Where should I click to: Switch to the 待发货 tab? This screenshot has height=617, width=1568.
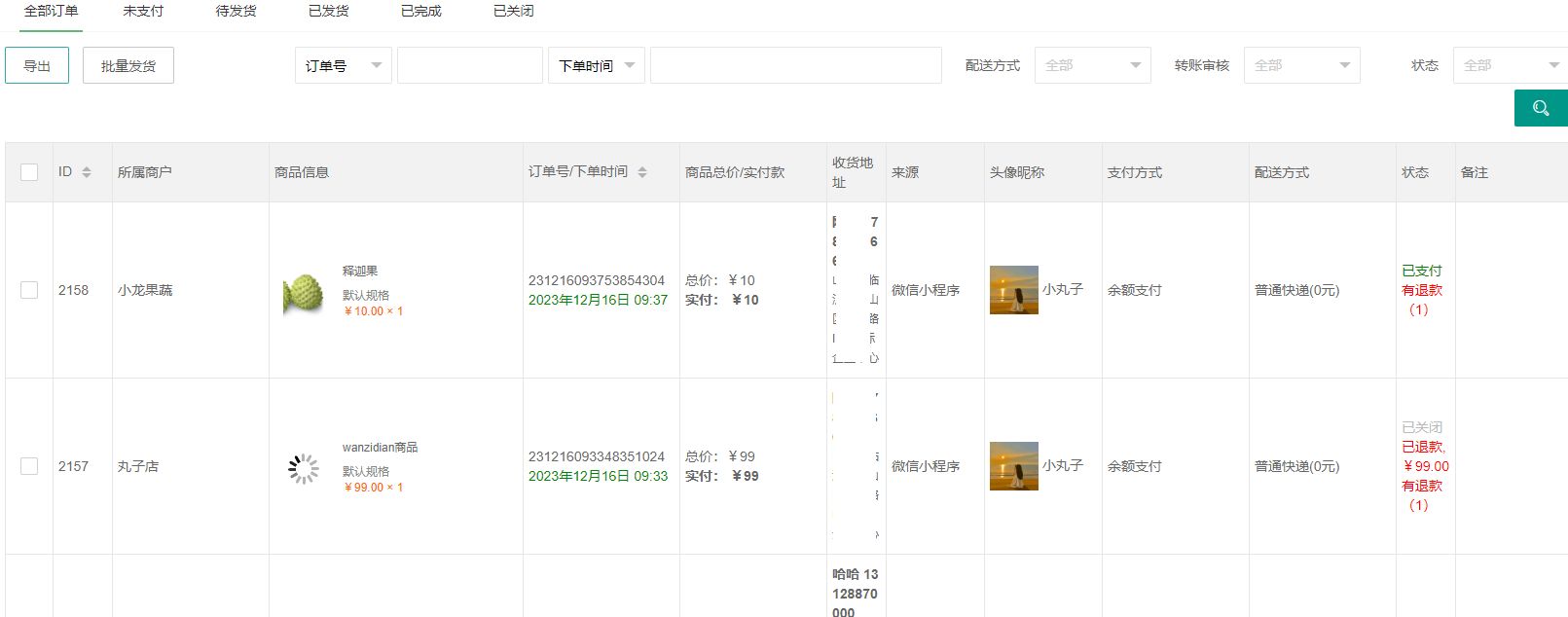click(x=236, y=11)
